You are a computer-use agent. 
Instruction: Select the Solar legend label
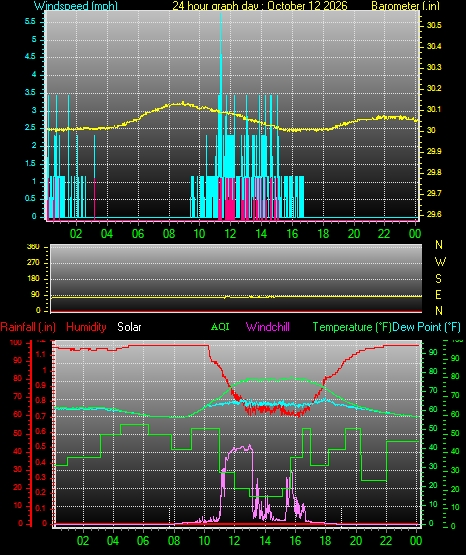(129, 327)
